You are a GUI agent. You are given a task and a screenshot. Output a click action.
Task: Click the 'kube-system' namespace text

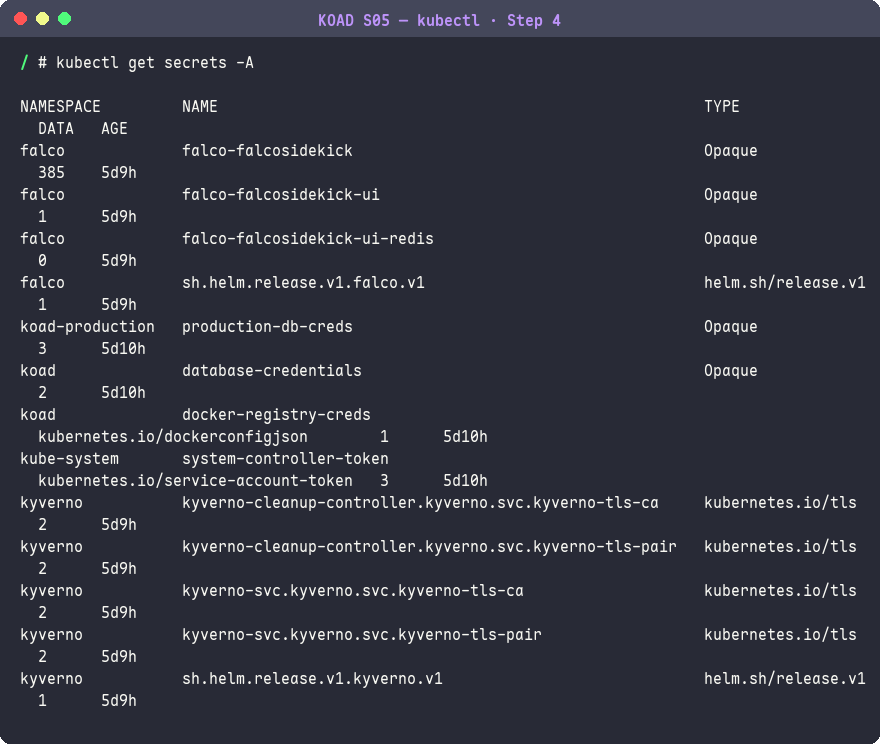[x=69, y=458]
